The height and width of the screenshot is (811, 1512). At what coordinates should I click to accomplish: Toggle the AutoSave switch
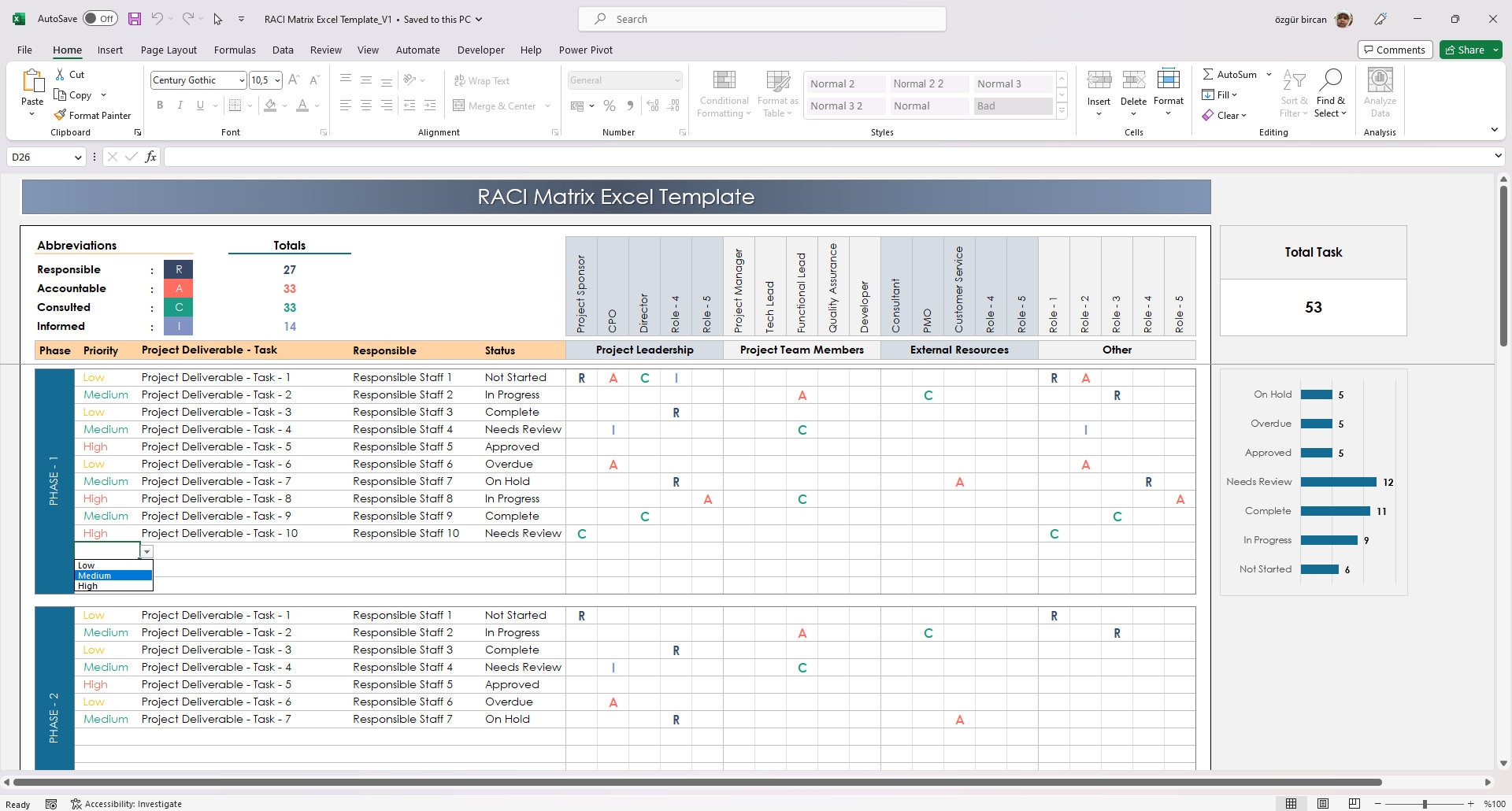click(x=100, y=17)
